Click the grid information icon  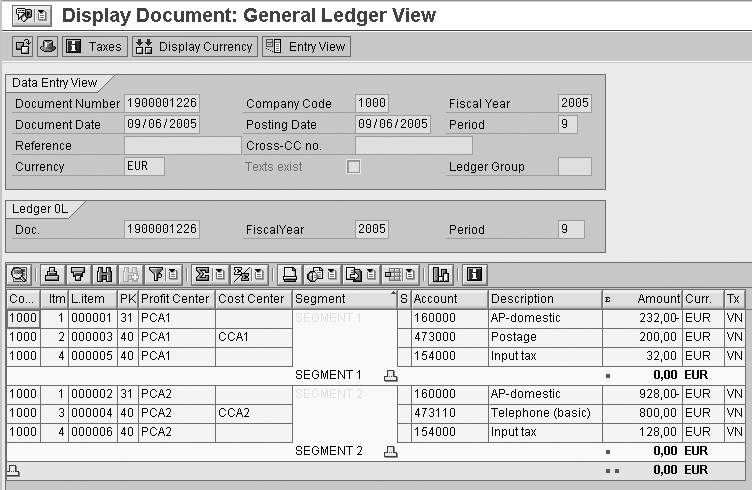click(475, 274)
